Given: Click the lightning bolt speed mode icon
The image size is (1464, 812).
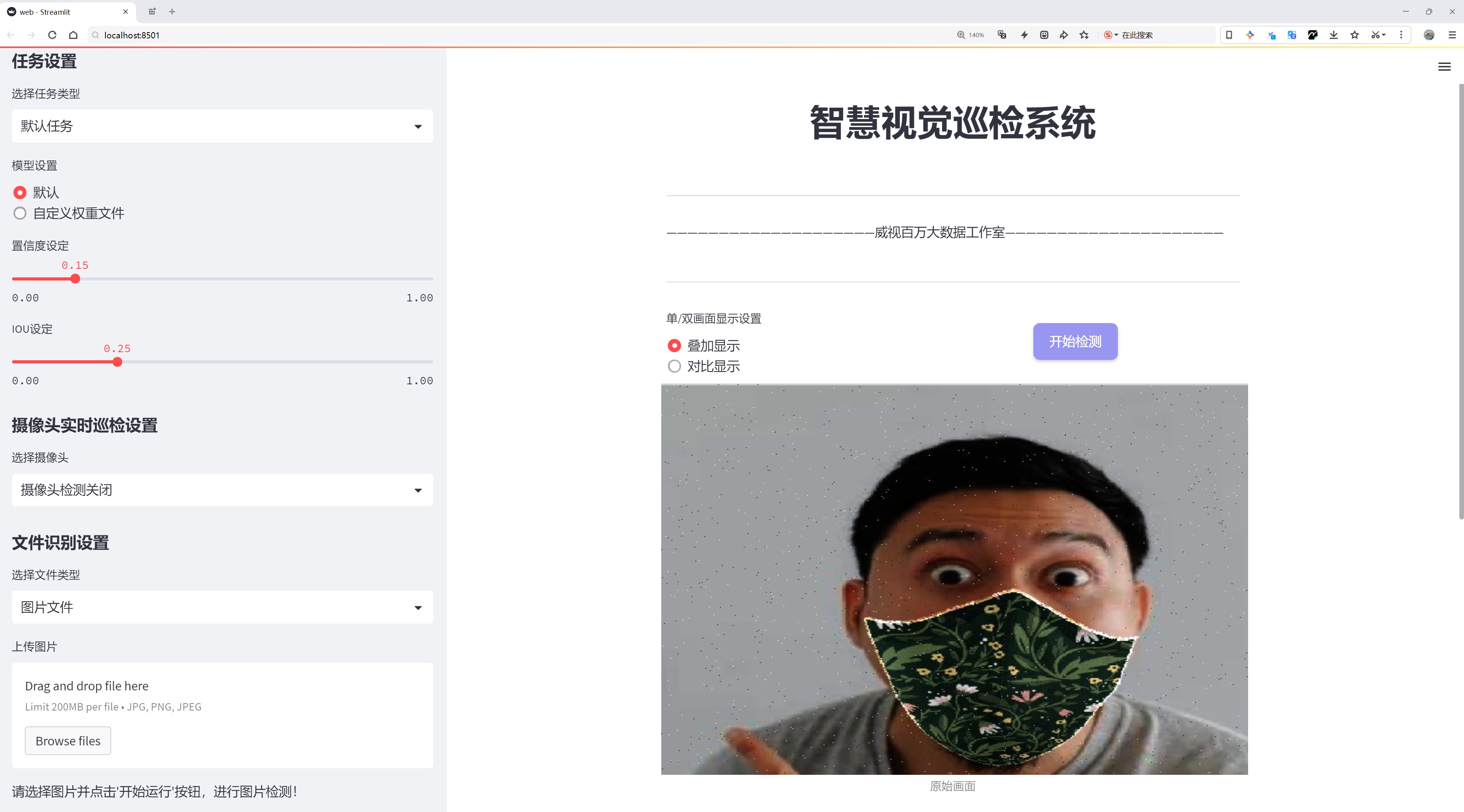Looking at the screenshot, I should (x=1024, y=35).
